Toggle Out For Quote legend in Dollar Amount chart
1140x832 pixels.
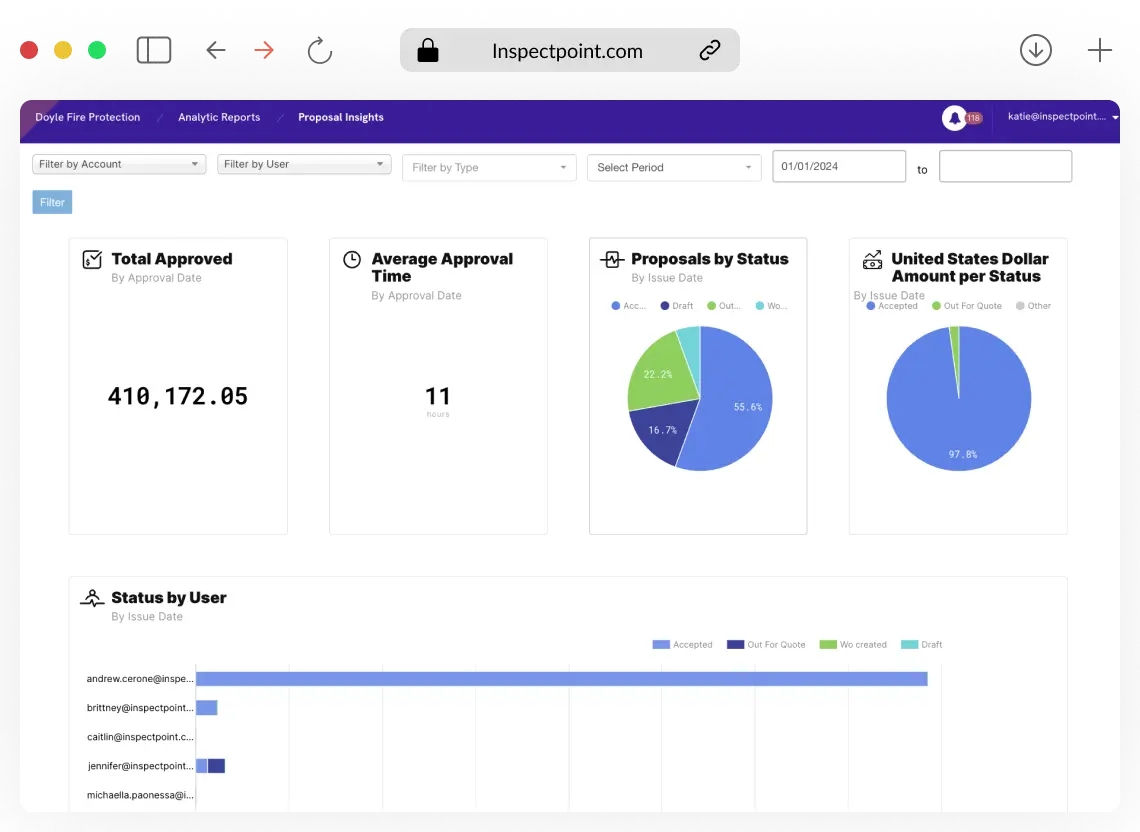coord(966,306)
